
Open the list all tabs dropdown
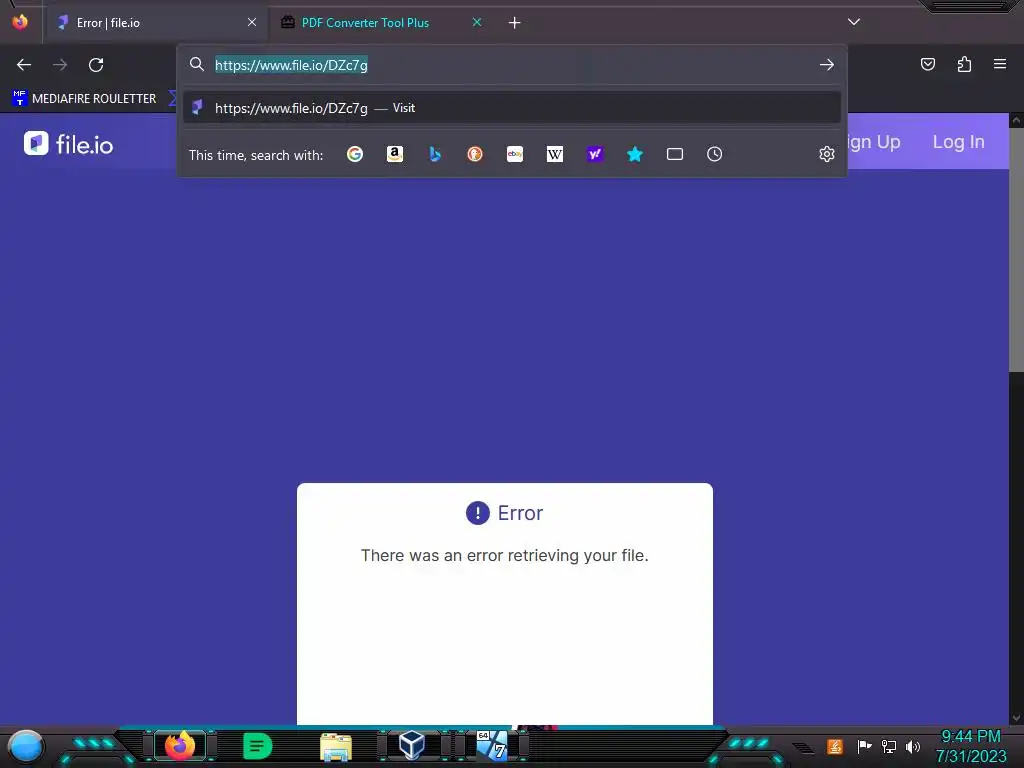tap(854, 22)
